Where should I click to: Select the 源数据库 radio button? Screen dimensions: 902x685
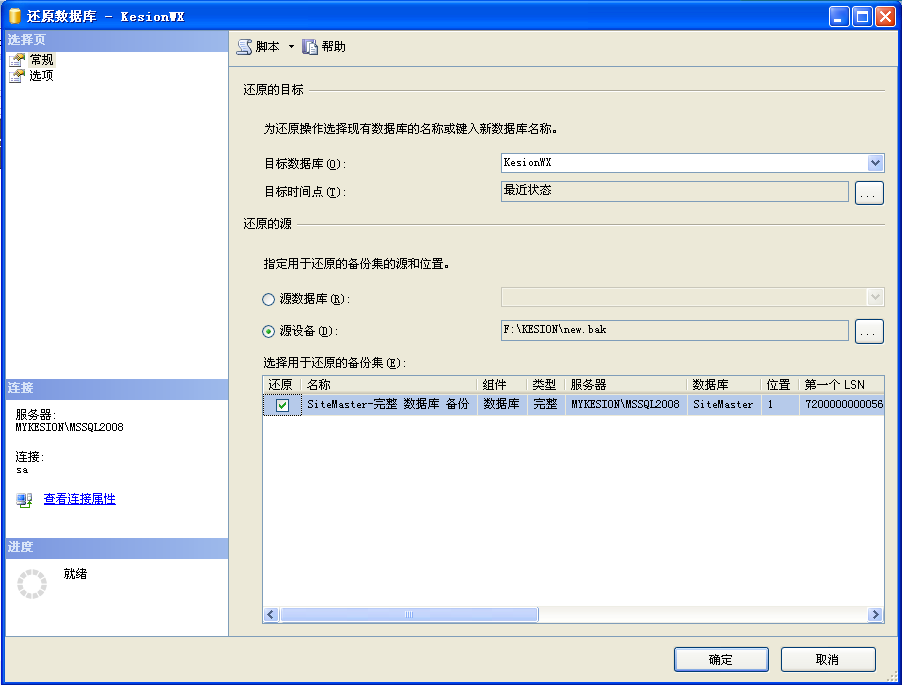tap(268, 299)
